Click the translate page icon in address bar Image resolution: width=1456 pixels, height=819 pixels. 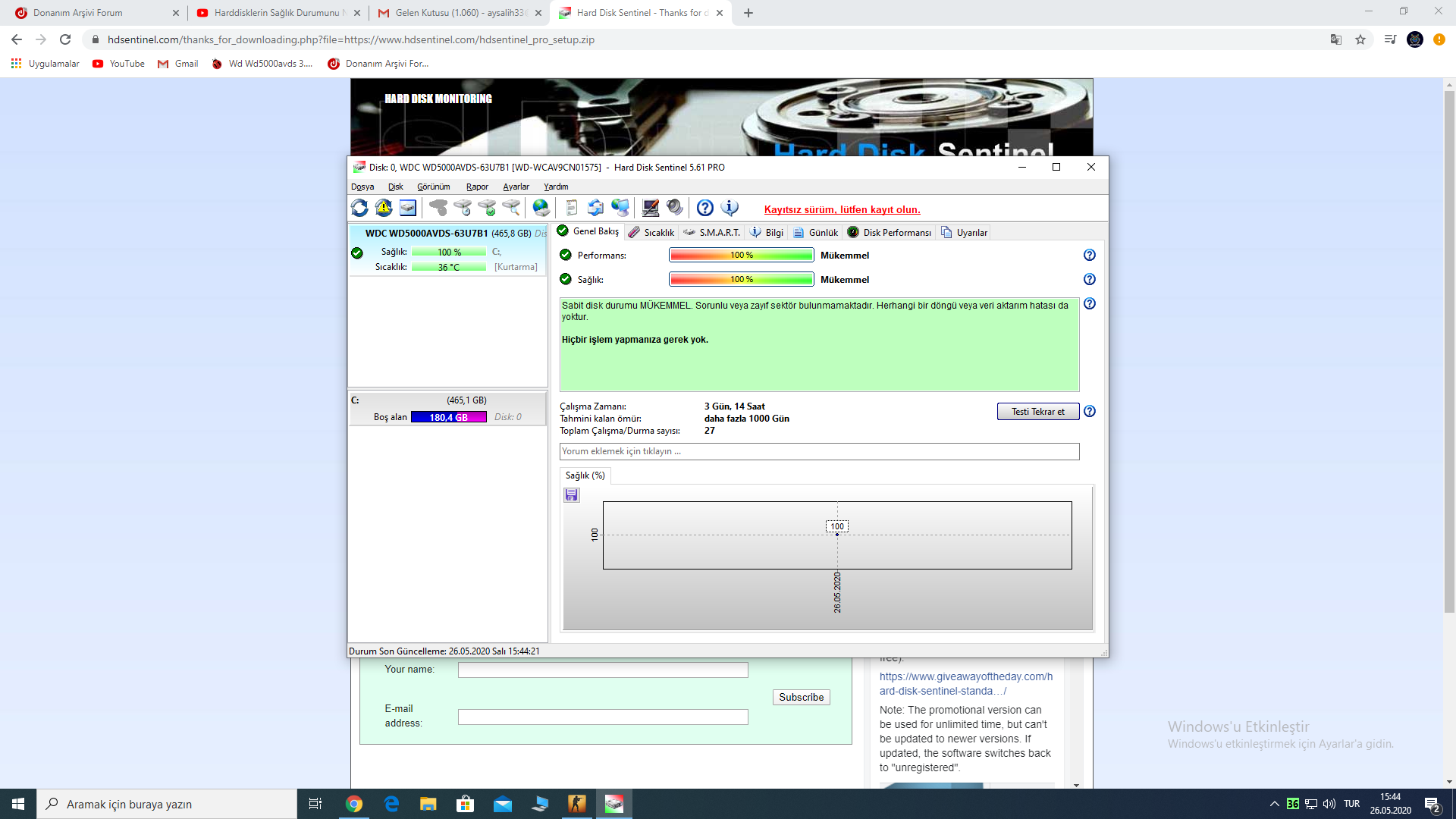pos(1336,39)
